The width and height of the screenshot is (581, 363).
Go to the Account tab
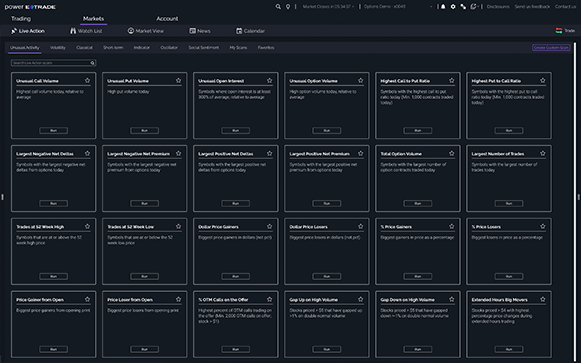click(x=167, y=19)
